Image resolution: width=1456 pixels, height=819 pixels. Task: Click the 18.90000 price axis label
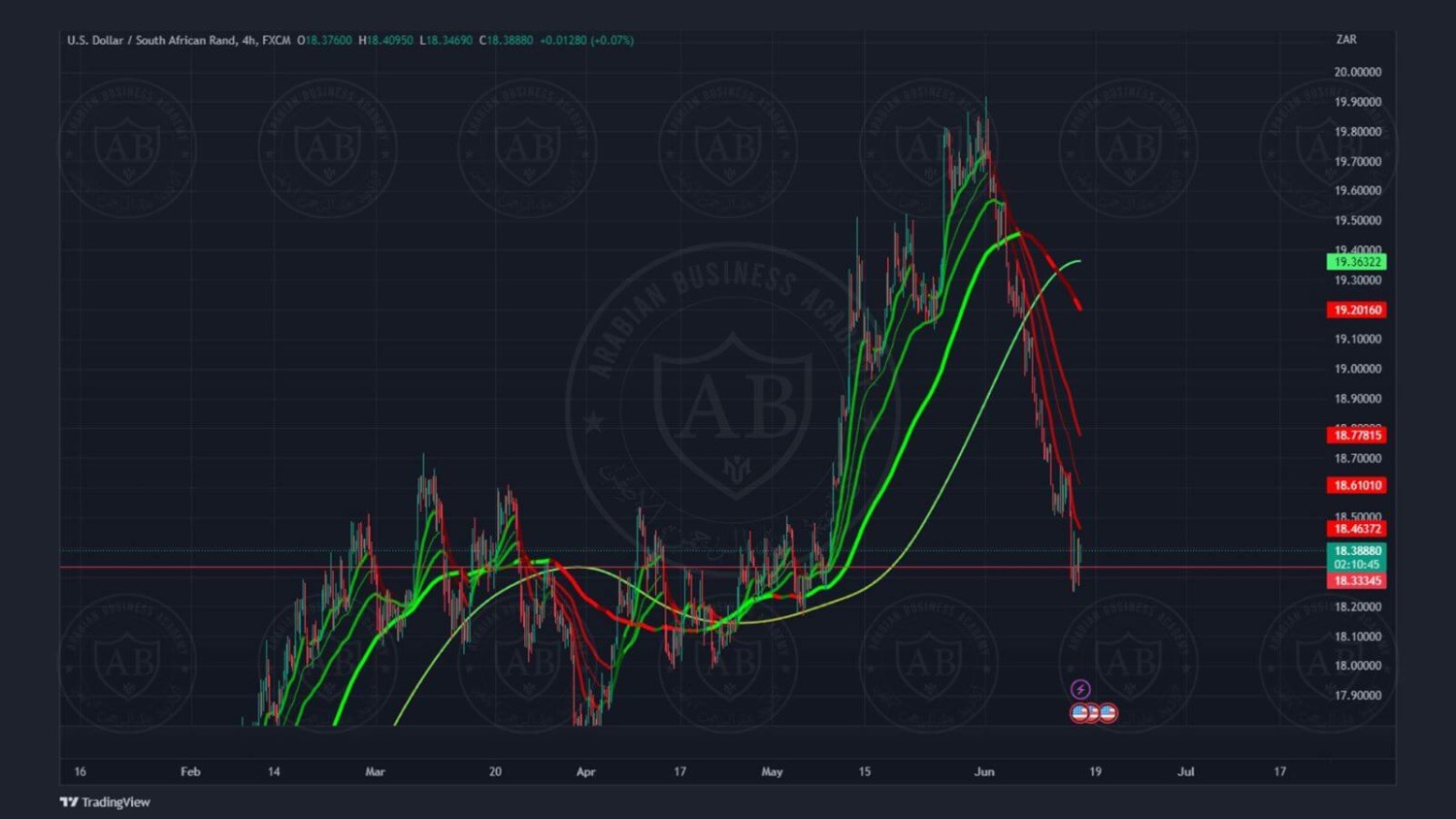point(1358,399)
